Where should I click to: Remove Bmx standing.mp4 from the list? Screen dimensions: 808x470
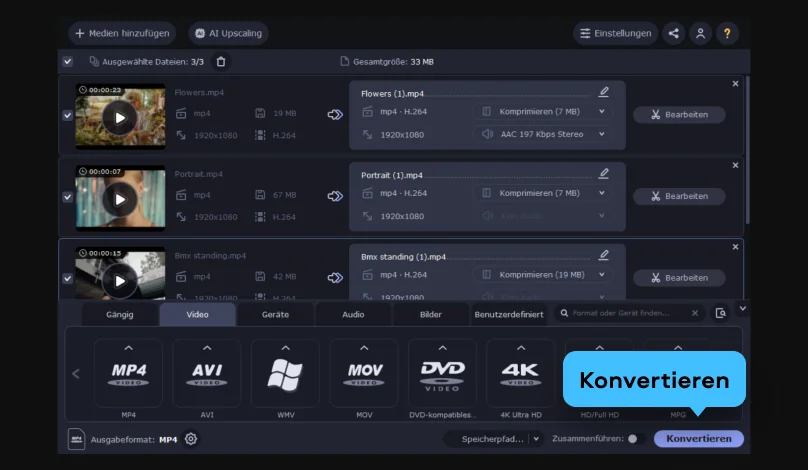coord(735,247)
